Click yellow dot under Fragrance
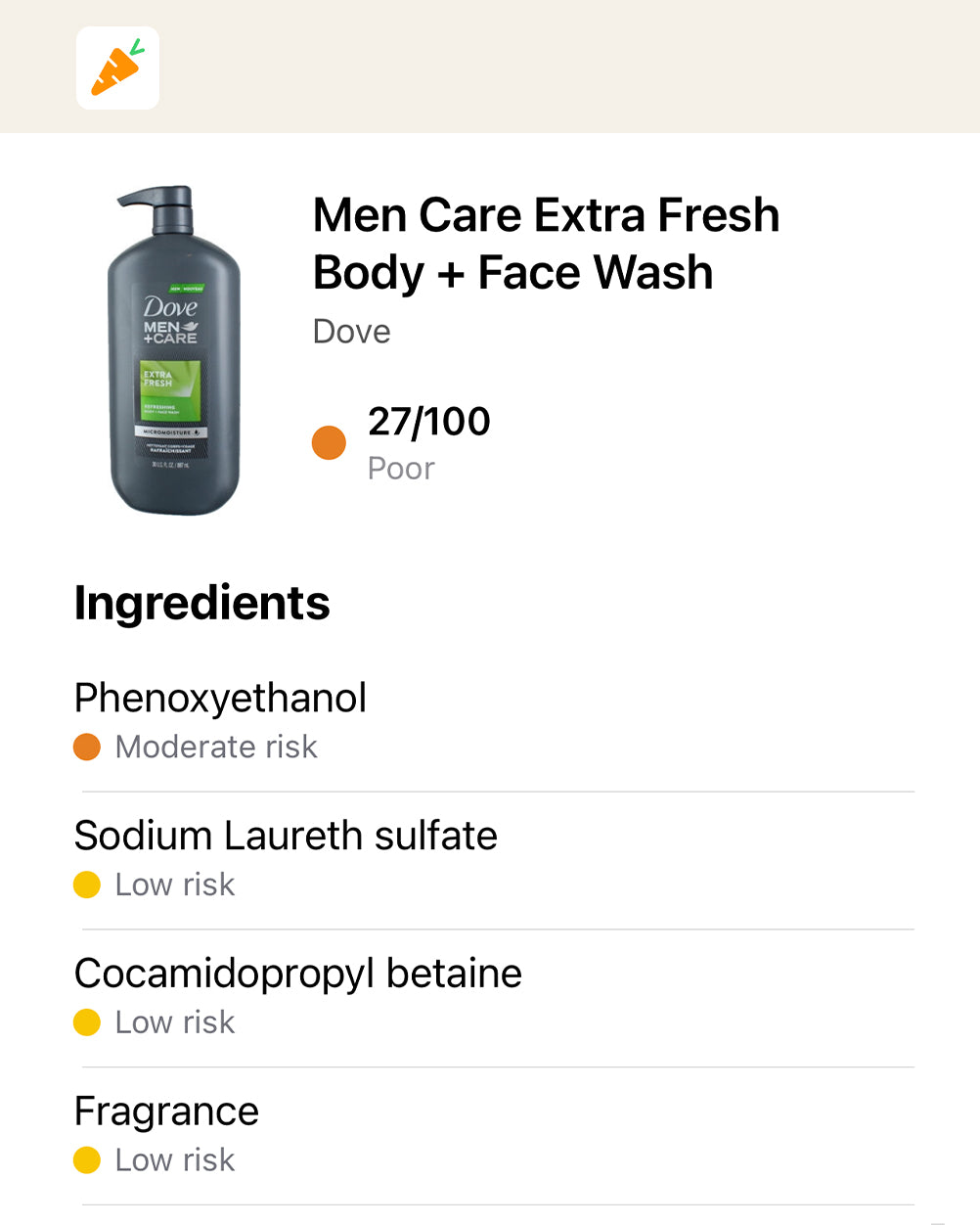This screenshot has width=980, height=1225. pyautogui.click(x=87, y=1160)
